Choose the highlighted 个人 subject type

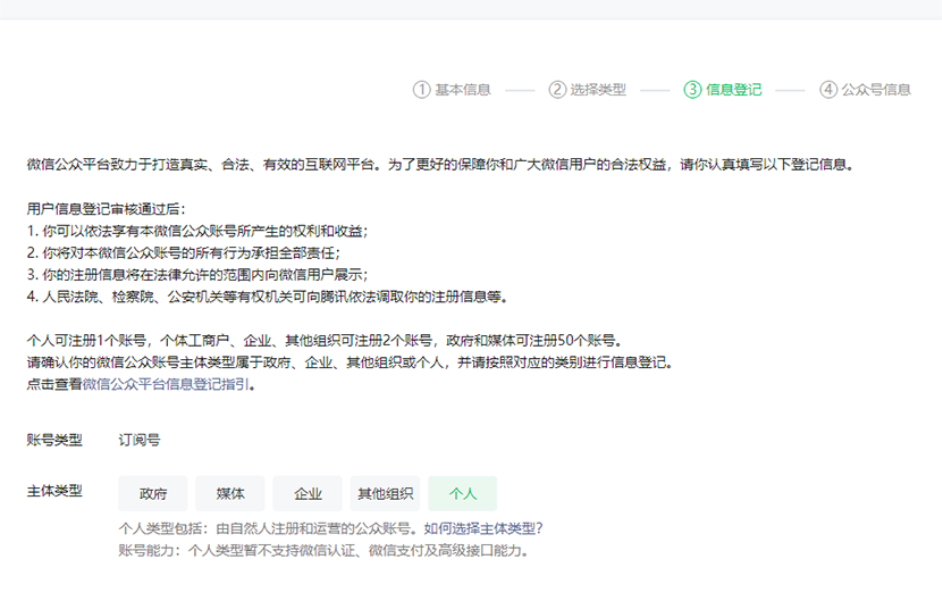(463, 493)
